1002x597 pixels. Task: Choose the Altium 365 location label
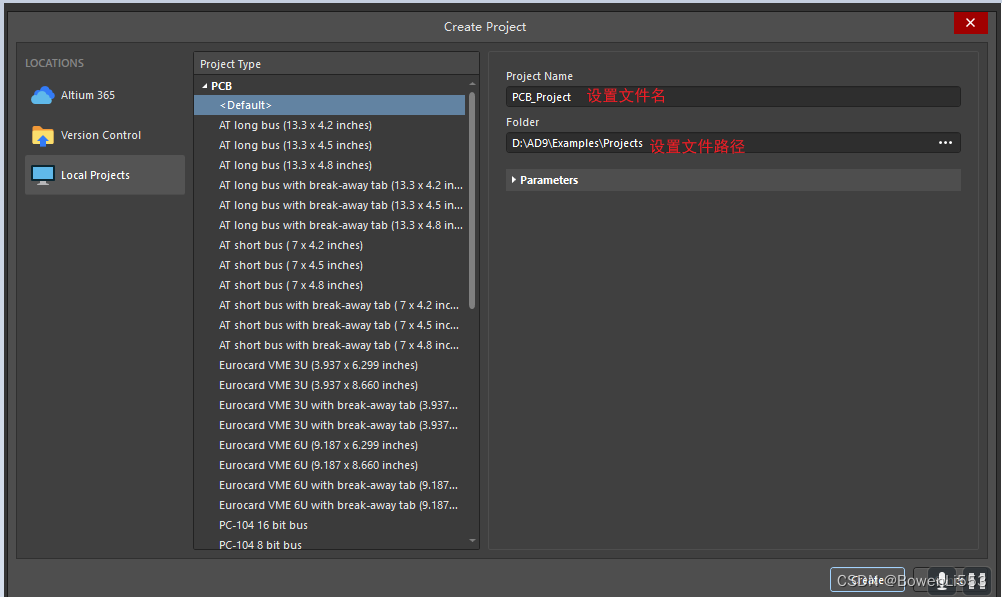(88, 95)
